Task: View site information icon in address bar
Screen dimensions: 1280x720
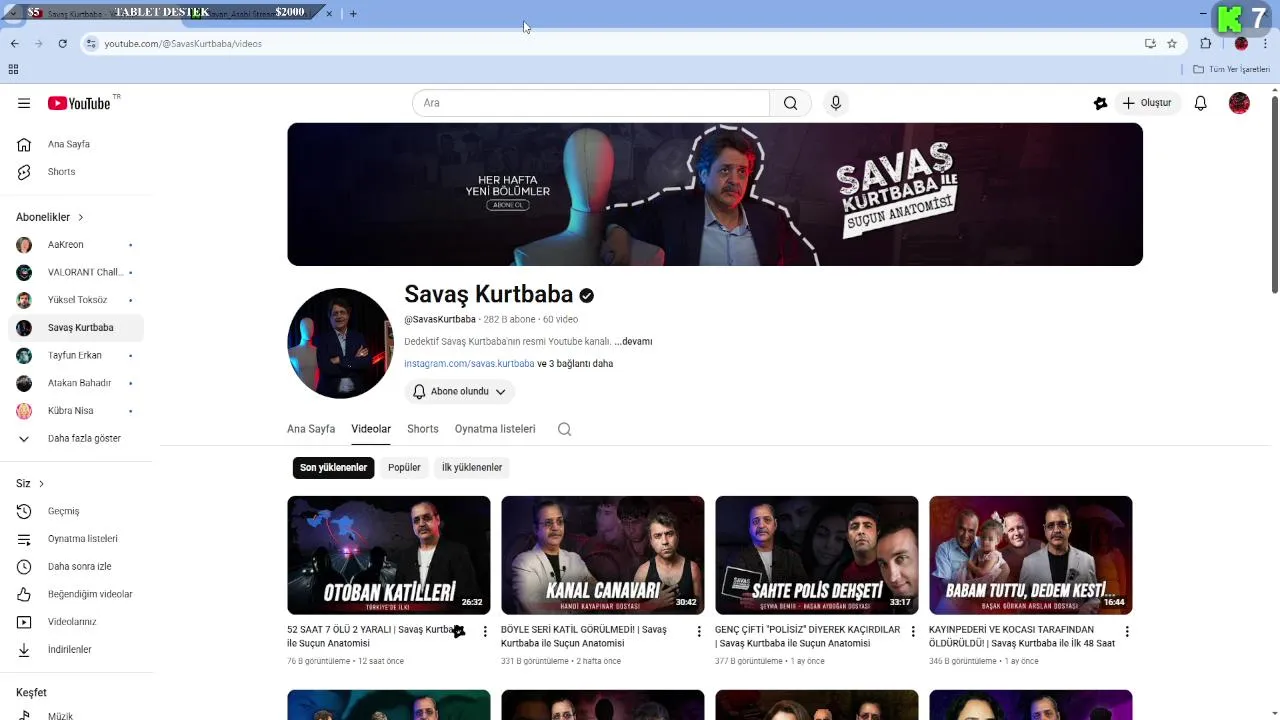Action: 91,43
